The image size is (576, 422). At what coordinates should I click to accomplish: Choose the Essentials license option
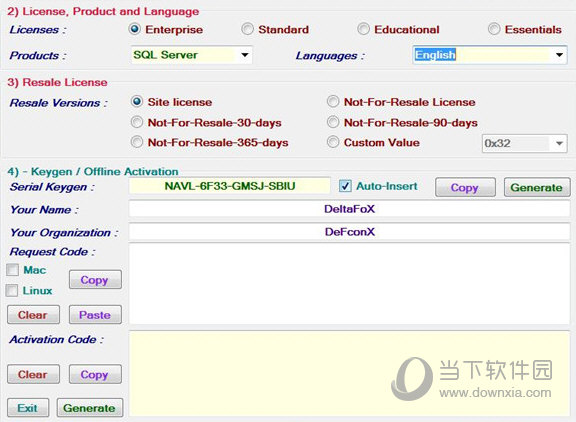click(x=494, y=29)
